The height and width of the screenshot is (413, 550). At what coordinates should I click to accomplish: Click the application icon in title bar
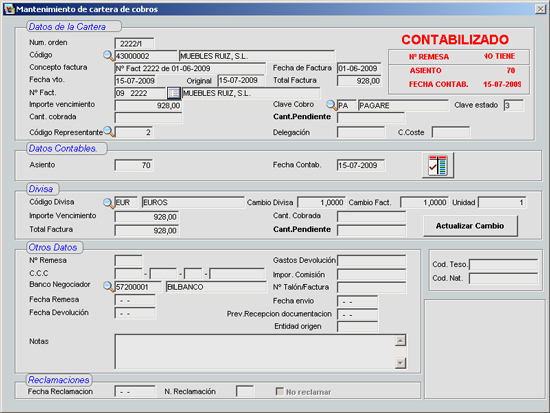tap(9, 9)
